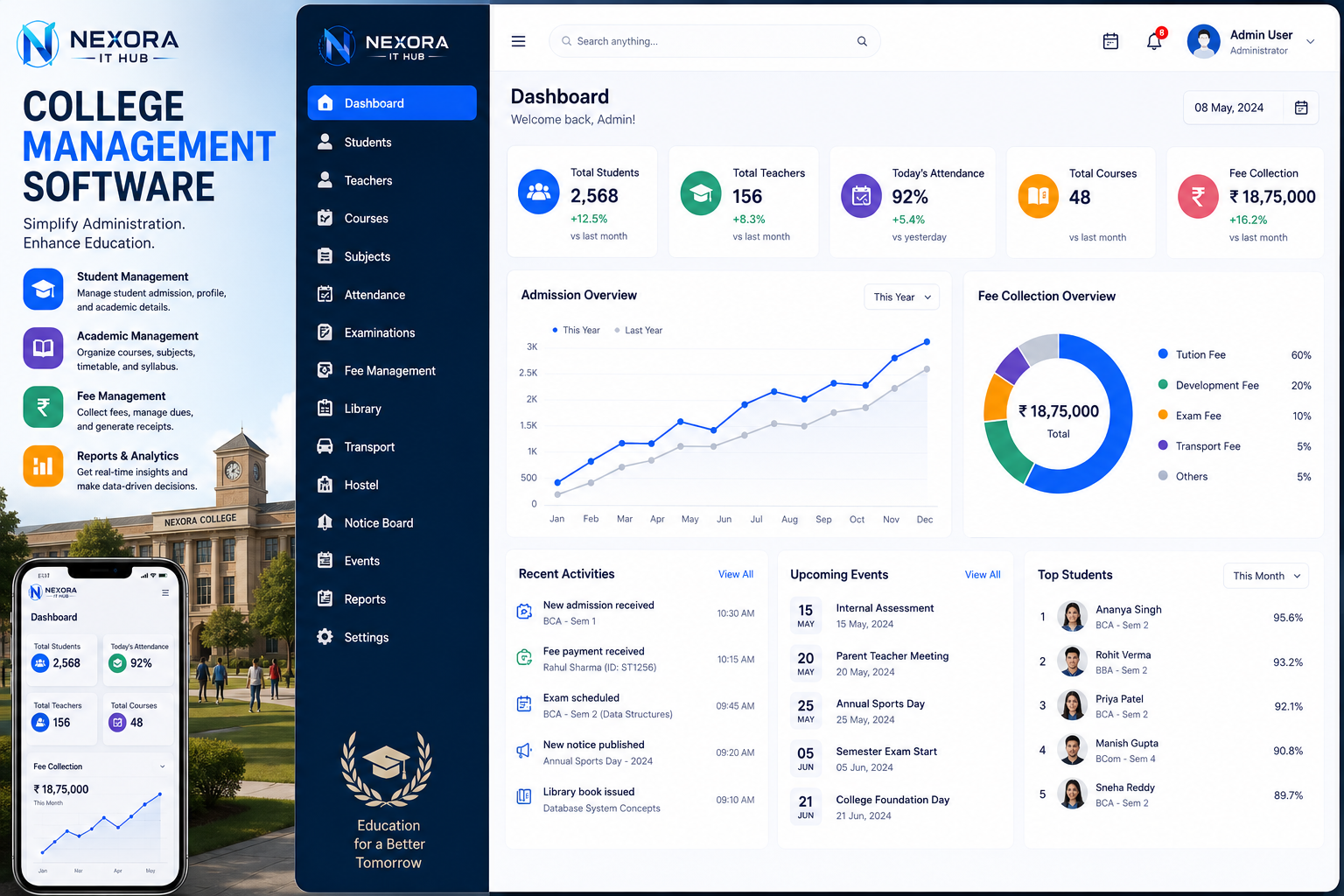1344x896 pixels.
Task: Click the Total Students icon
Action: tap(539, 192)
